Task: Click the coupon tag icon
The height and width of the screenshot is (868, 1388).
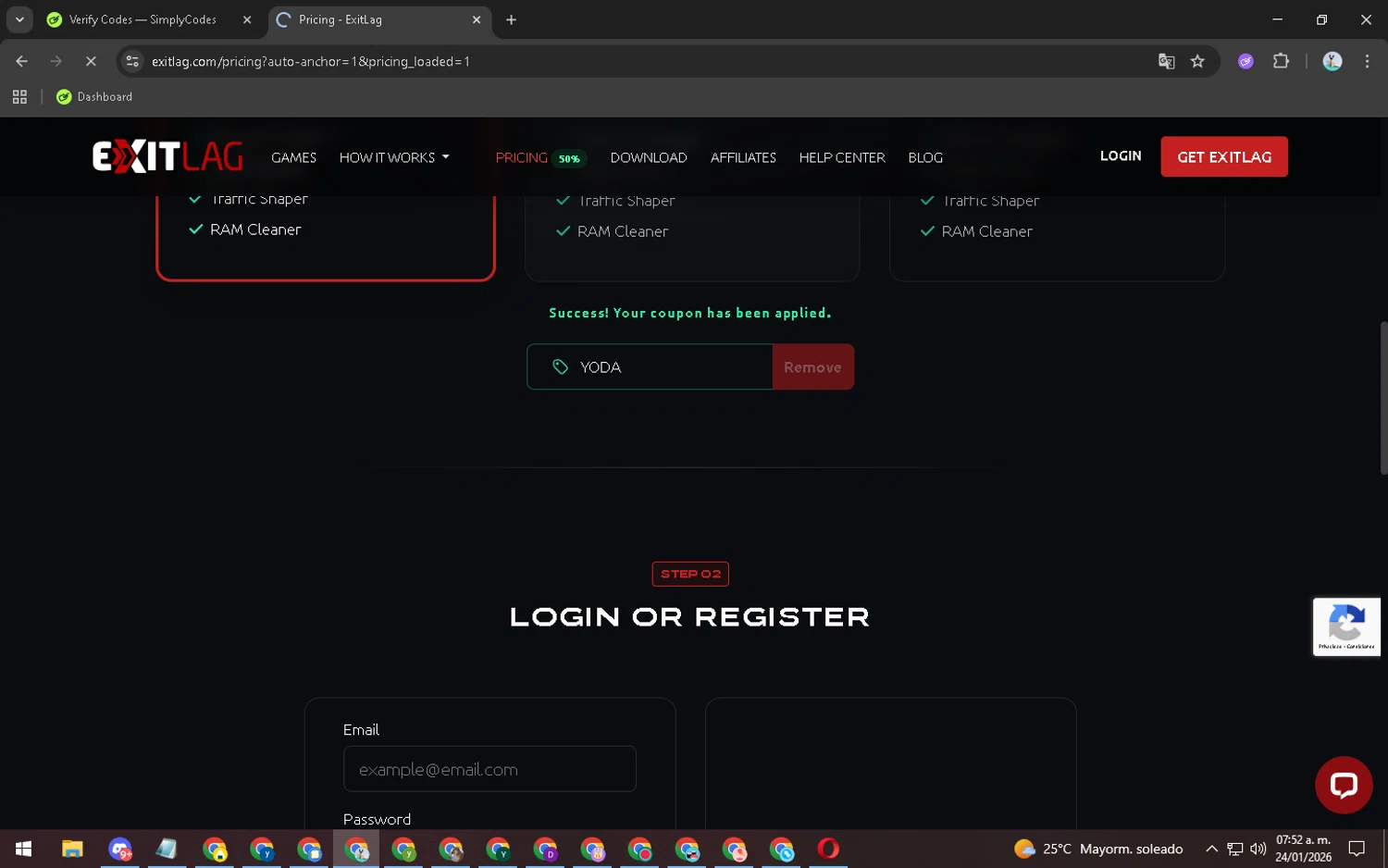Action: (x=560, y=367)
